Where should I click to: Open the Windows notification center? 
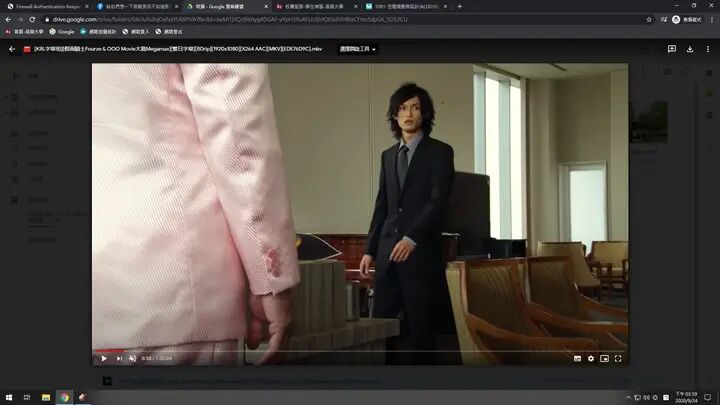point(708,397)
